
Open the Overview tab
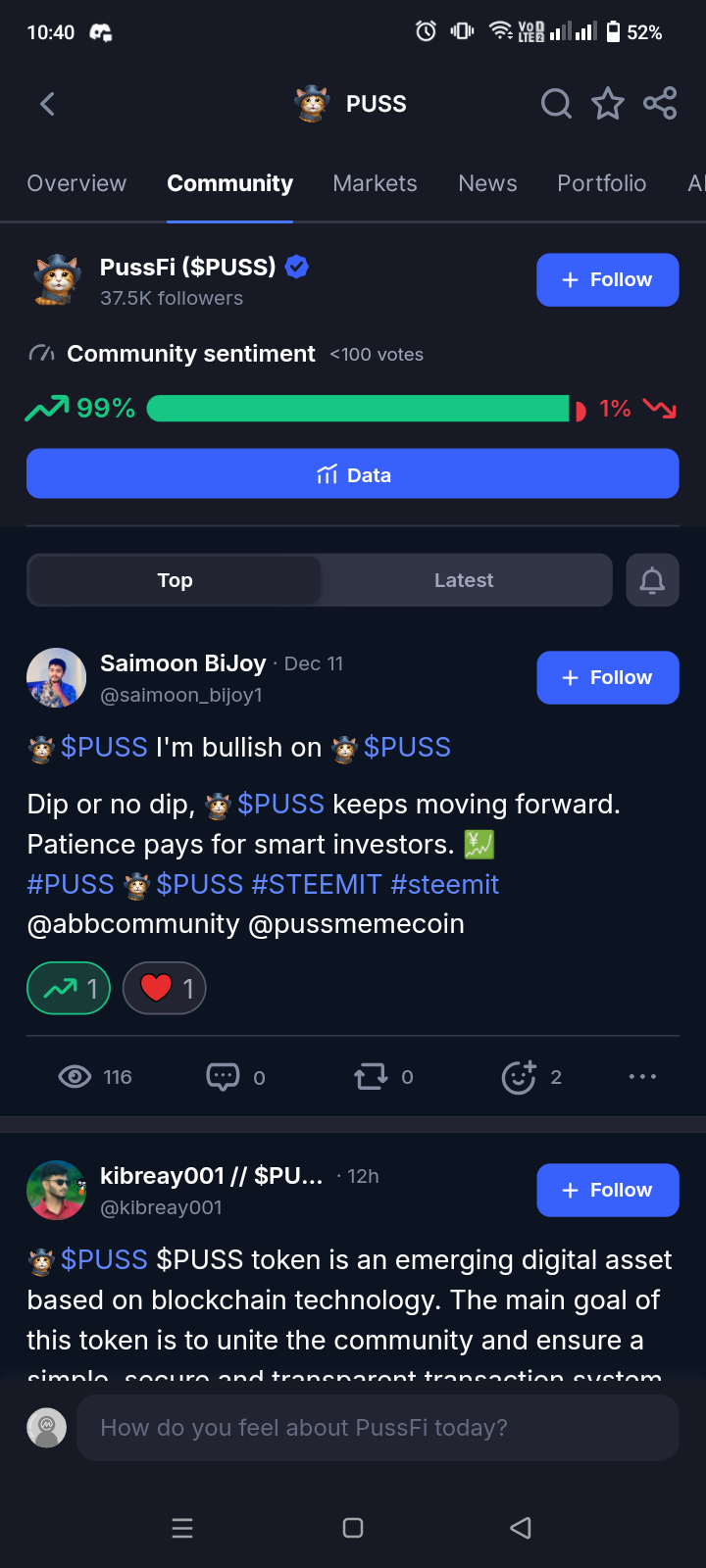[76, 183]
